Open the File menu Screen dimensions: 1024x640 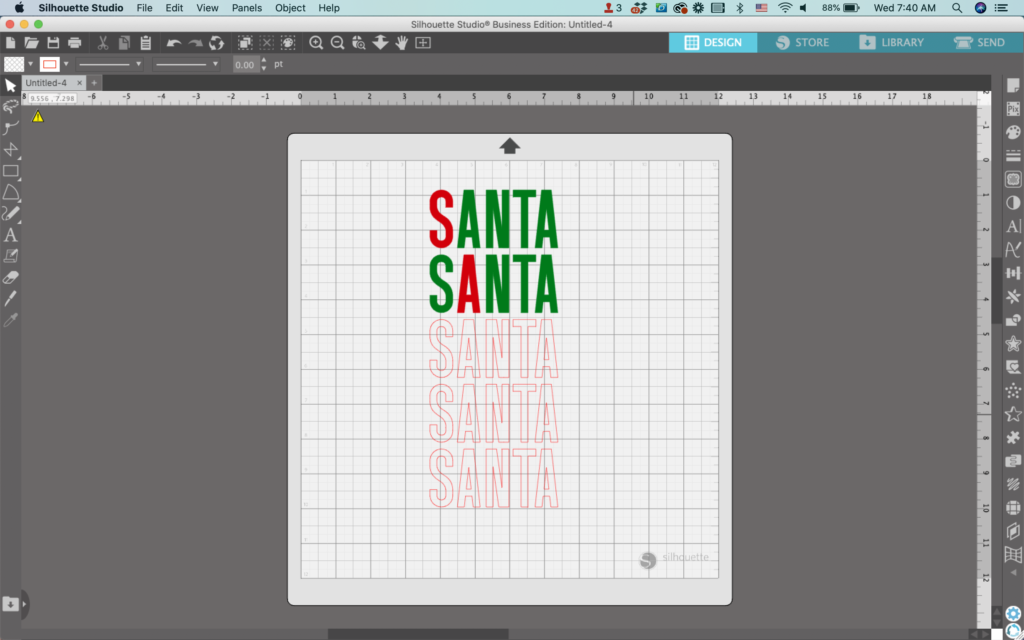tap(144, 8)
